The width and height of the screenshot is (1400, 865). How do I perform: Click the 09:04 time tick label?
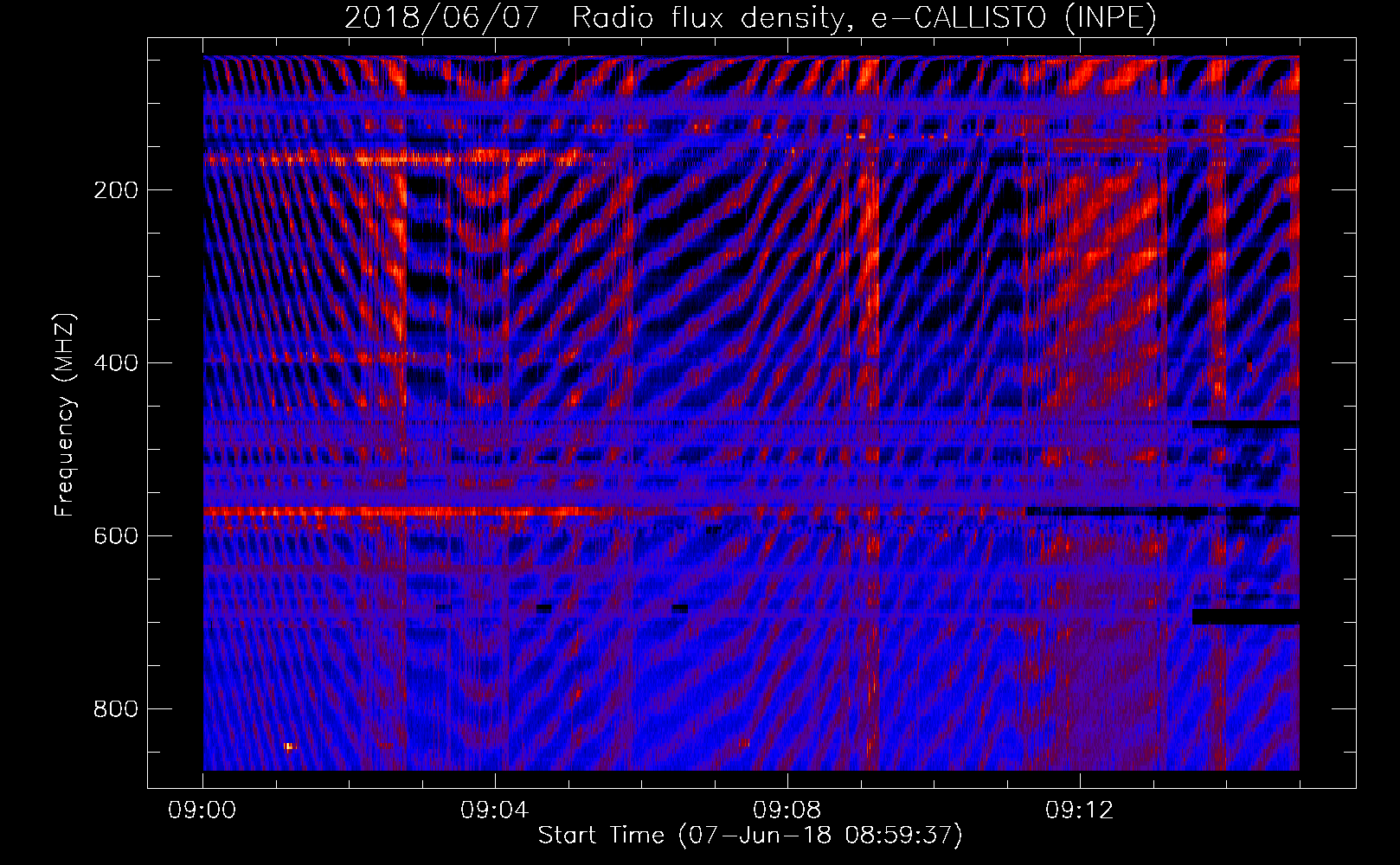click(x=495, y=811)
